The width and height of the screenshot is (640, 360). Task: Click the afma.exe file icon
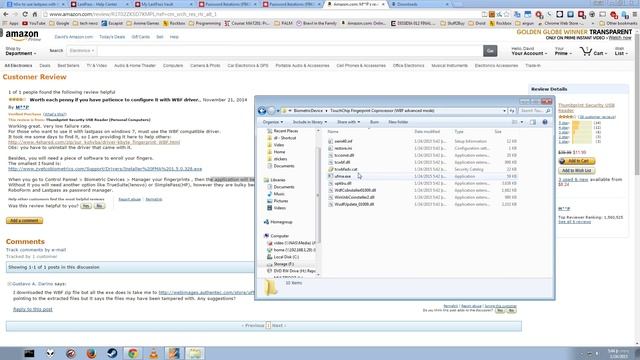pos(331,176)
